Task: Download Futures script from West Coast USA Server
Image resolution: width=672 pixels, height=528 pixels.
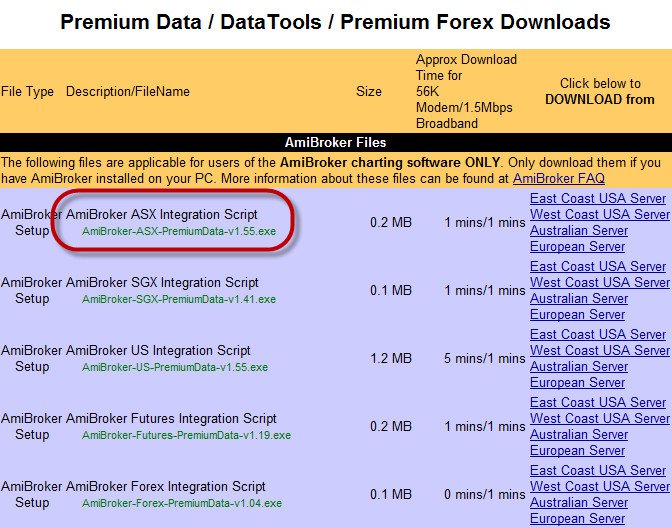Action: [x=600, y=418]
